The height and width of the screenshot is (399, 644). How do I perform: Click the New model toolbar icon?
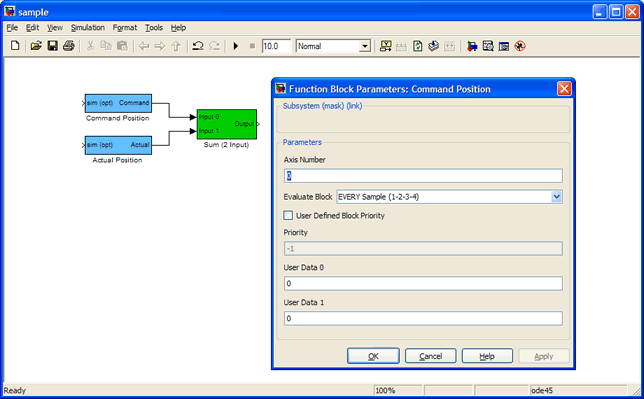15,46
